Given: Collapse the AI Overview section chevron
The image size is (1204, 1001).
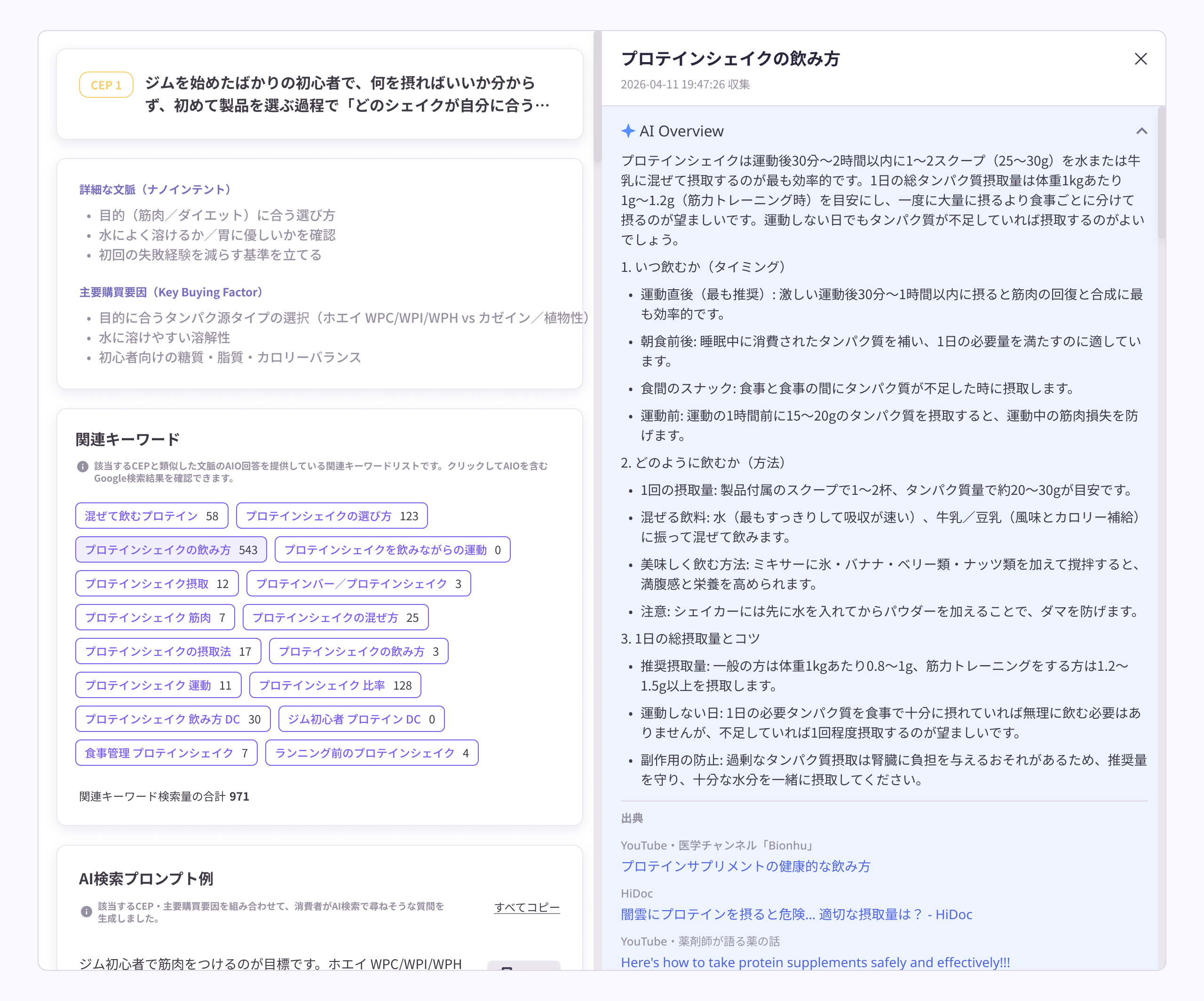Looking at the screenshot, I should (x=1141, y=131).
